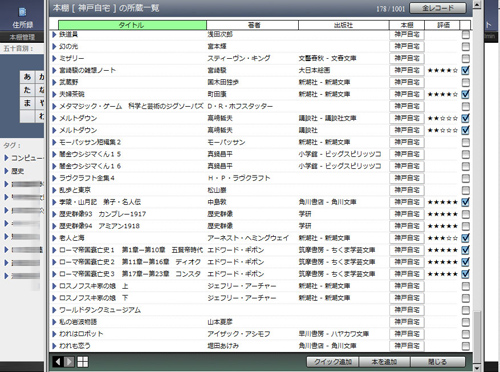Open detail arrow for 武蔵野
The width and height of the screenshot is (500, 372).
[54, 82]
